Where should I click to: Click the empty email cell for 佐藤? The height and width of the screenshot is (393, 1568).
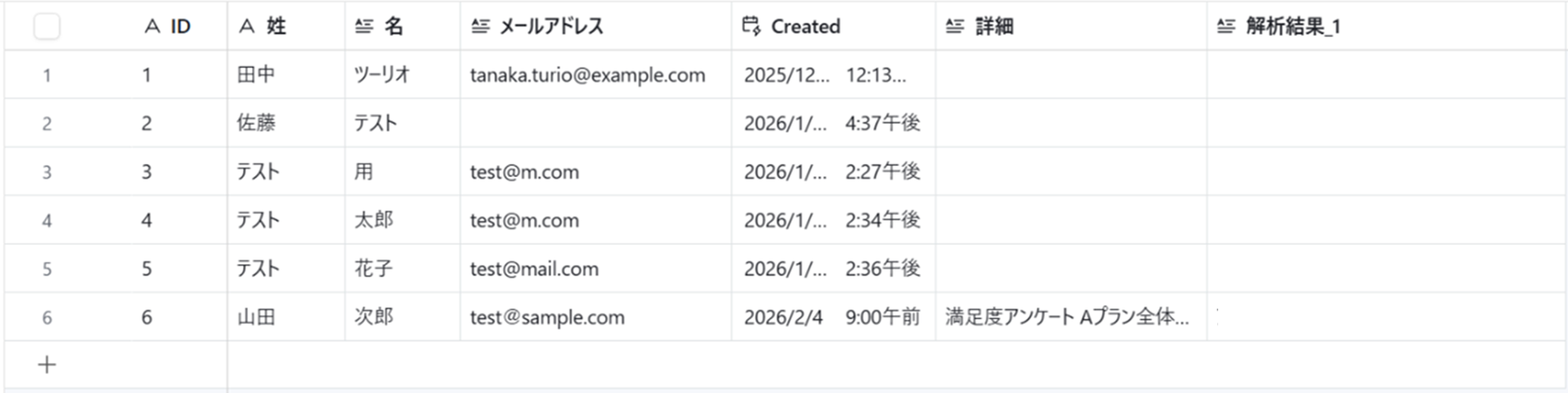[x=596, y=123]
